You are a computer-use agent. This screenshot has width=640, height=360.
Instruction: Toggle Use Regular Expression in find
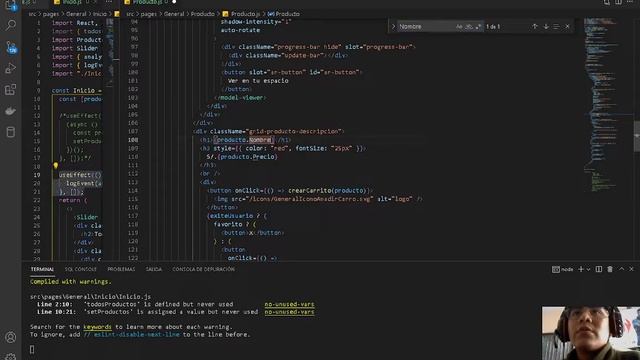point(478,27)
